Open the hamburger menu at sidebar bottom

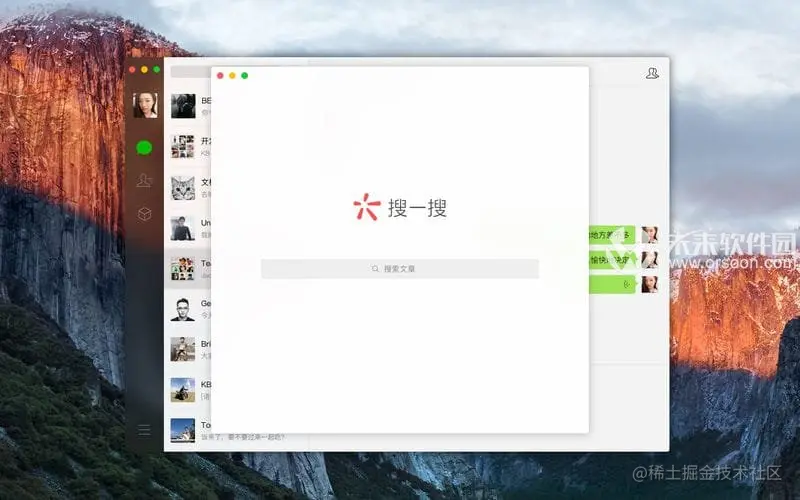[144, 430]
